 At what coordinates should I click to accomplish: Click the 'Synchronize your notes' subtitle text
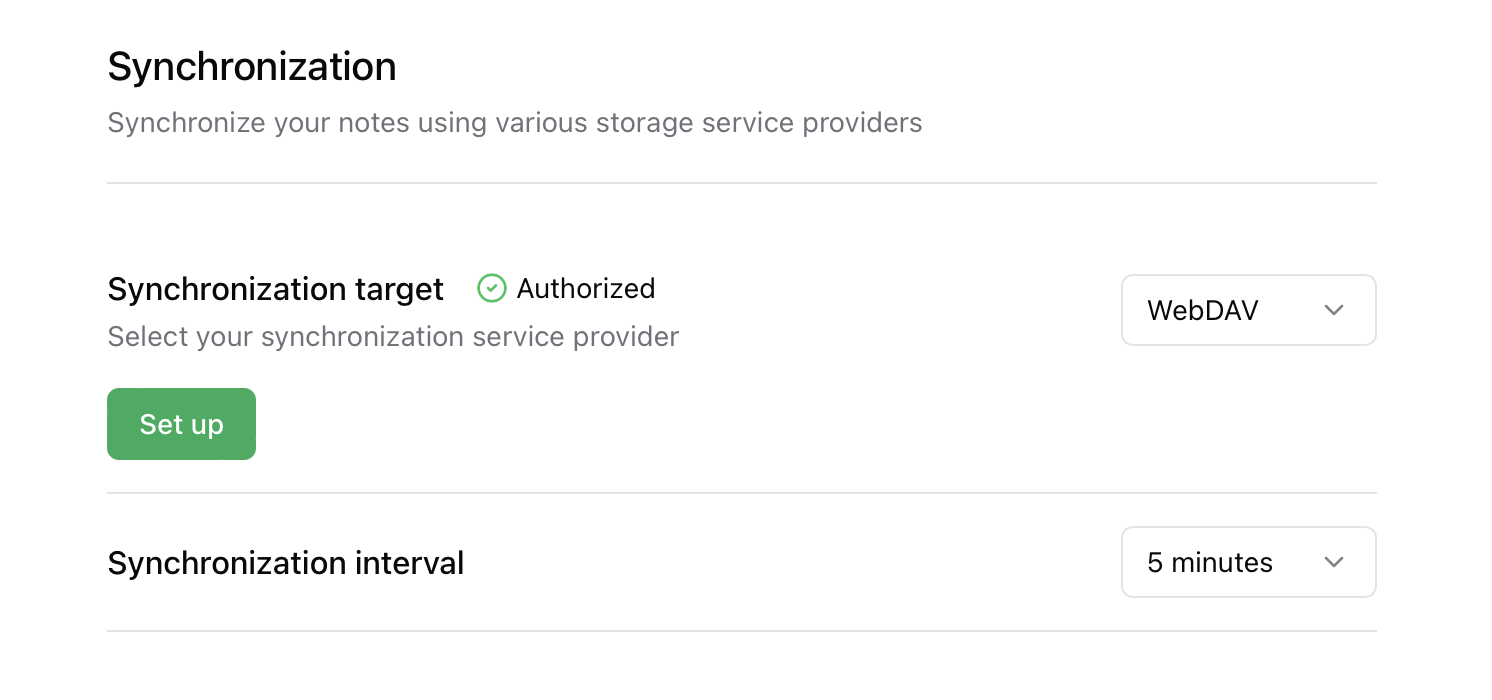click(x=514, y=123)
